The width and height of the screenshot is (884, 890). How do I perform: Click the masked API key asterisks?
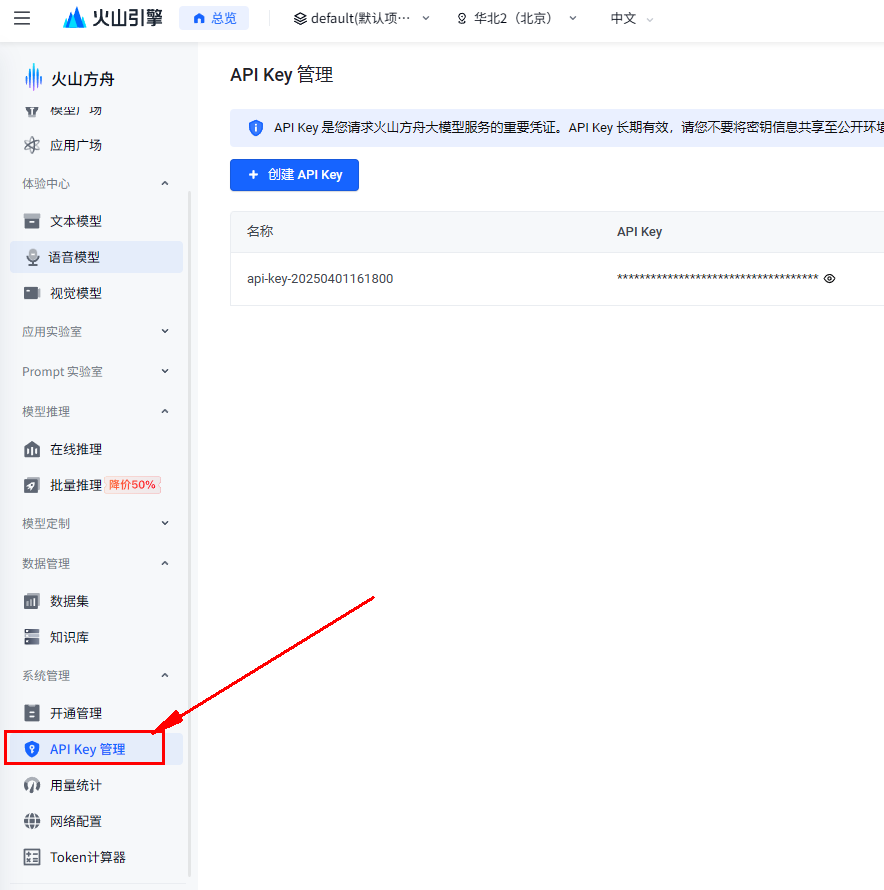(718, 278)
